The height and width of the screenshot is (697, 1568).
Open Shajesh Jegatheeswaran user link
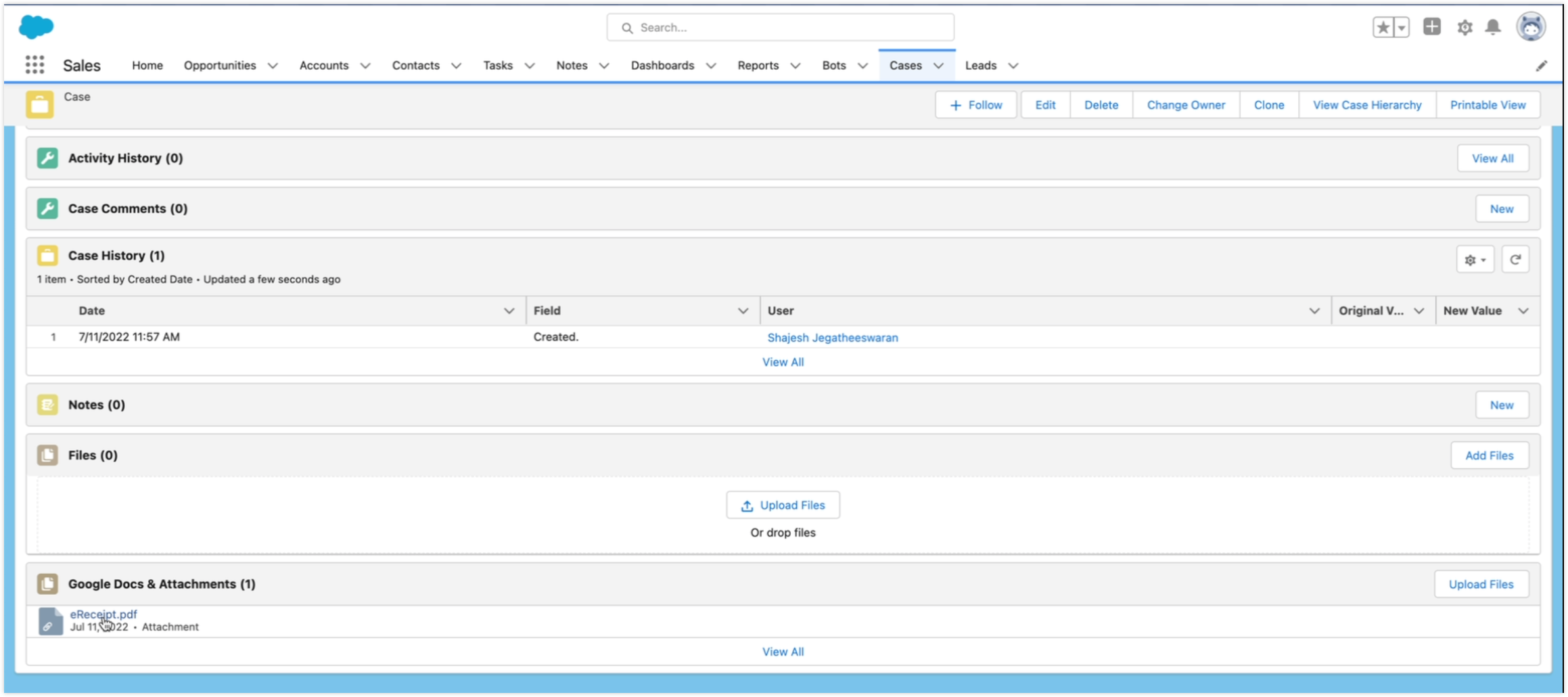pos(832,338)
